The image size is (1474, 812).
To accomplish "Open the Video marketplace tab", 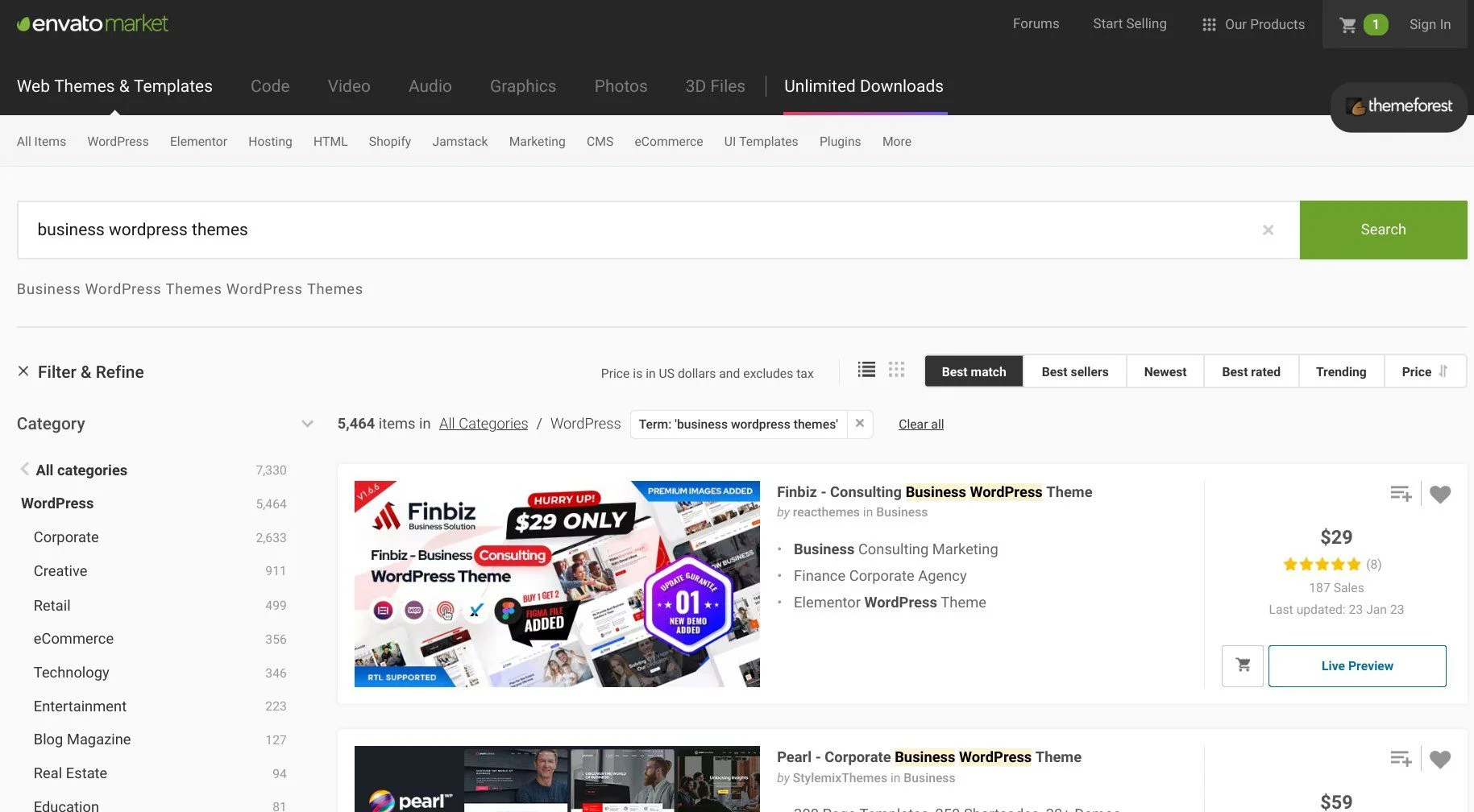I will coord(349,86).
